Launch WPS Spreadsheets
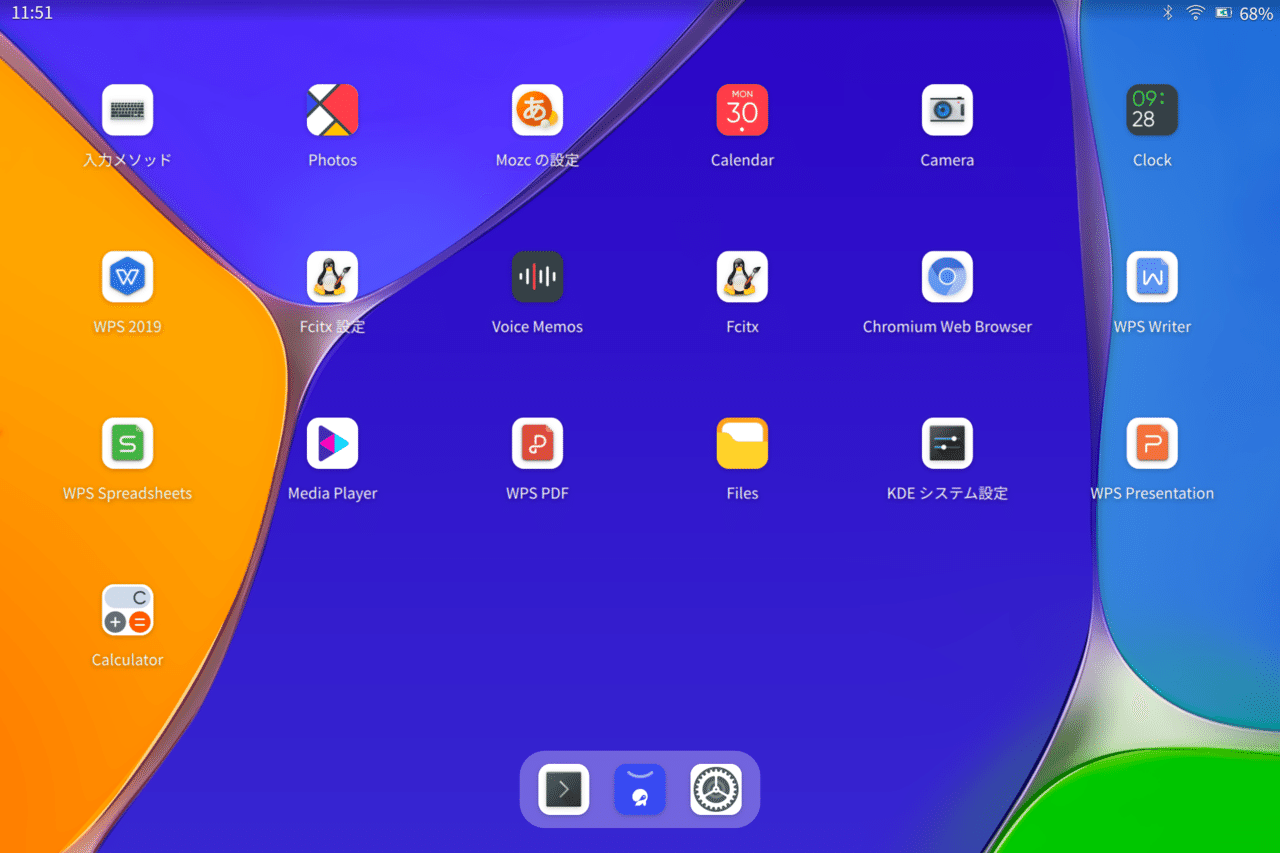1280x853 pixels. (x=127, y=443)
